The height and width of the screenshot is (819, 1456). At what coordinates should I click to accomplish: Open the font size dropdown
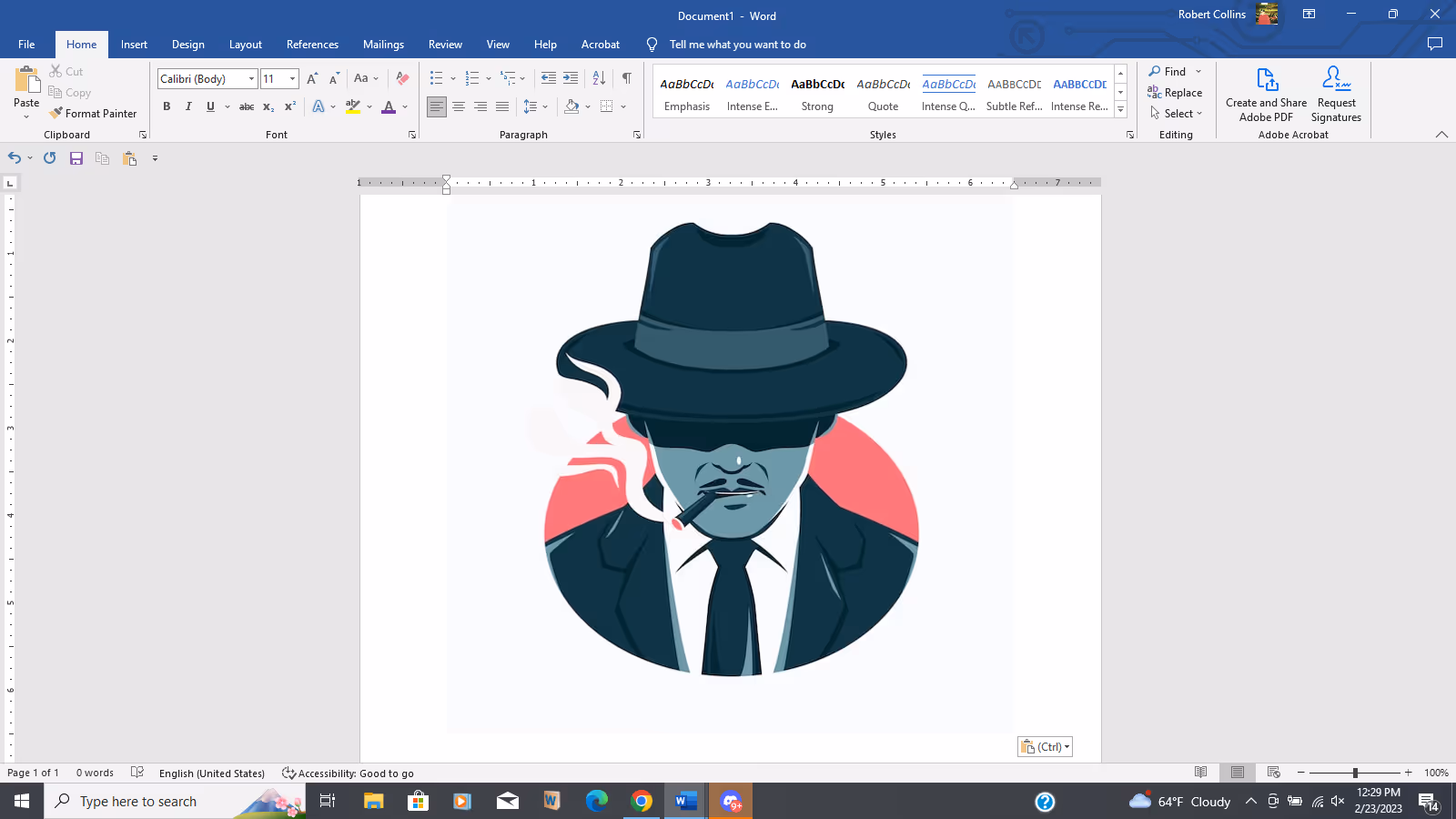pyautogui.click(x=292, y=79)
